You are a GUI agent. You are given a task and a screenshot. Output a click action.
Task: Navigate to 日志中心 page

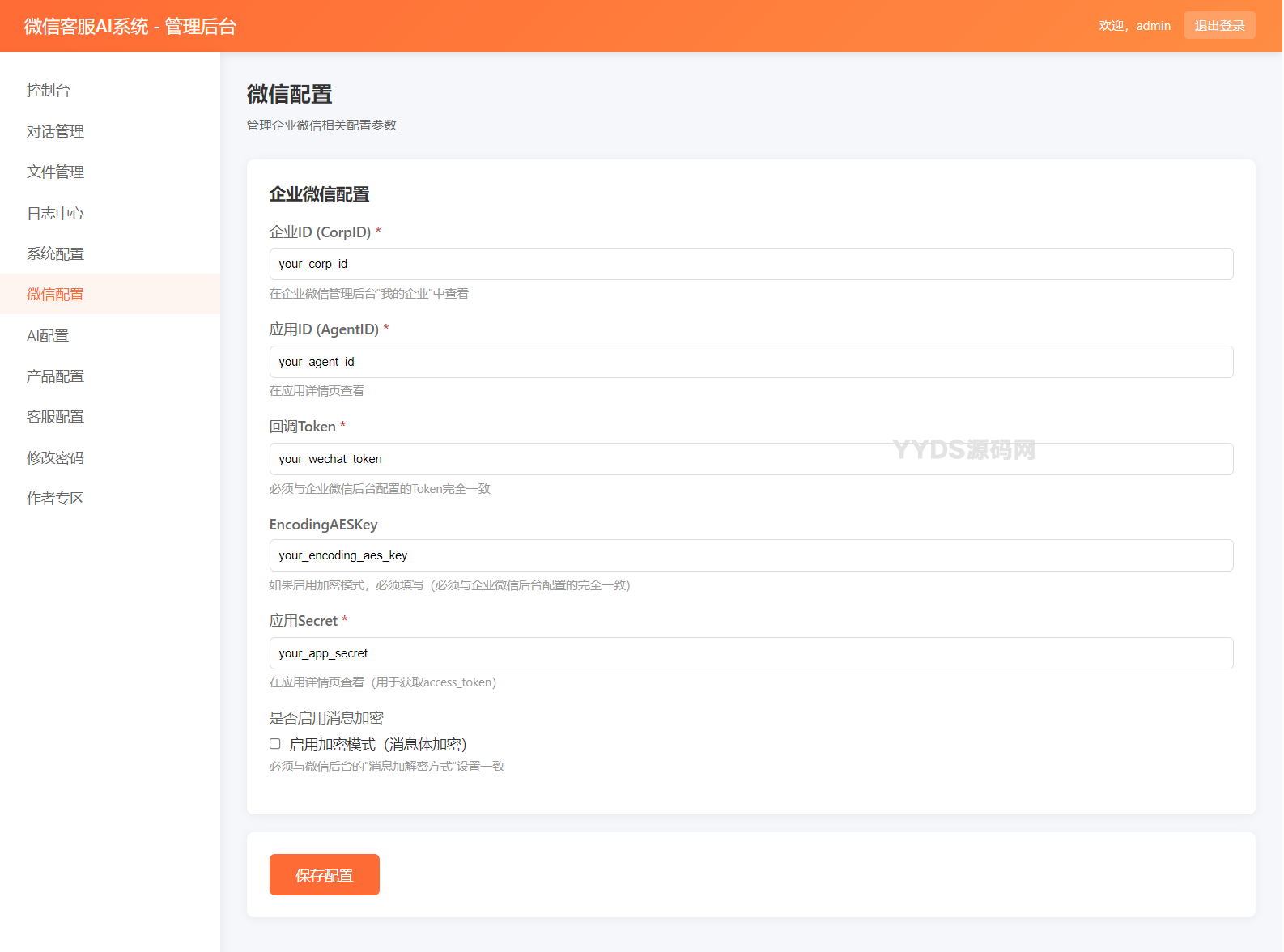click(x=55, y=213)
